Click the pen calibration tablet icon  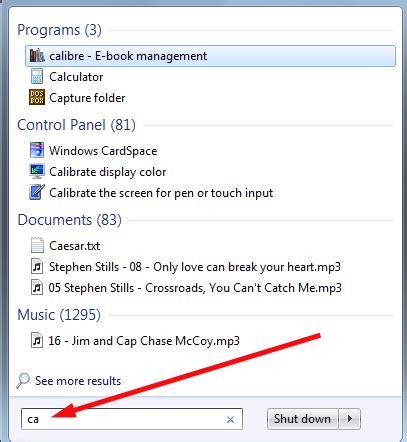(37, 192)
